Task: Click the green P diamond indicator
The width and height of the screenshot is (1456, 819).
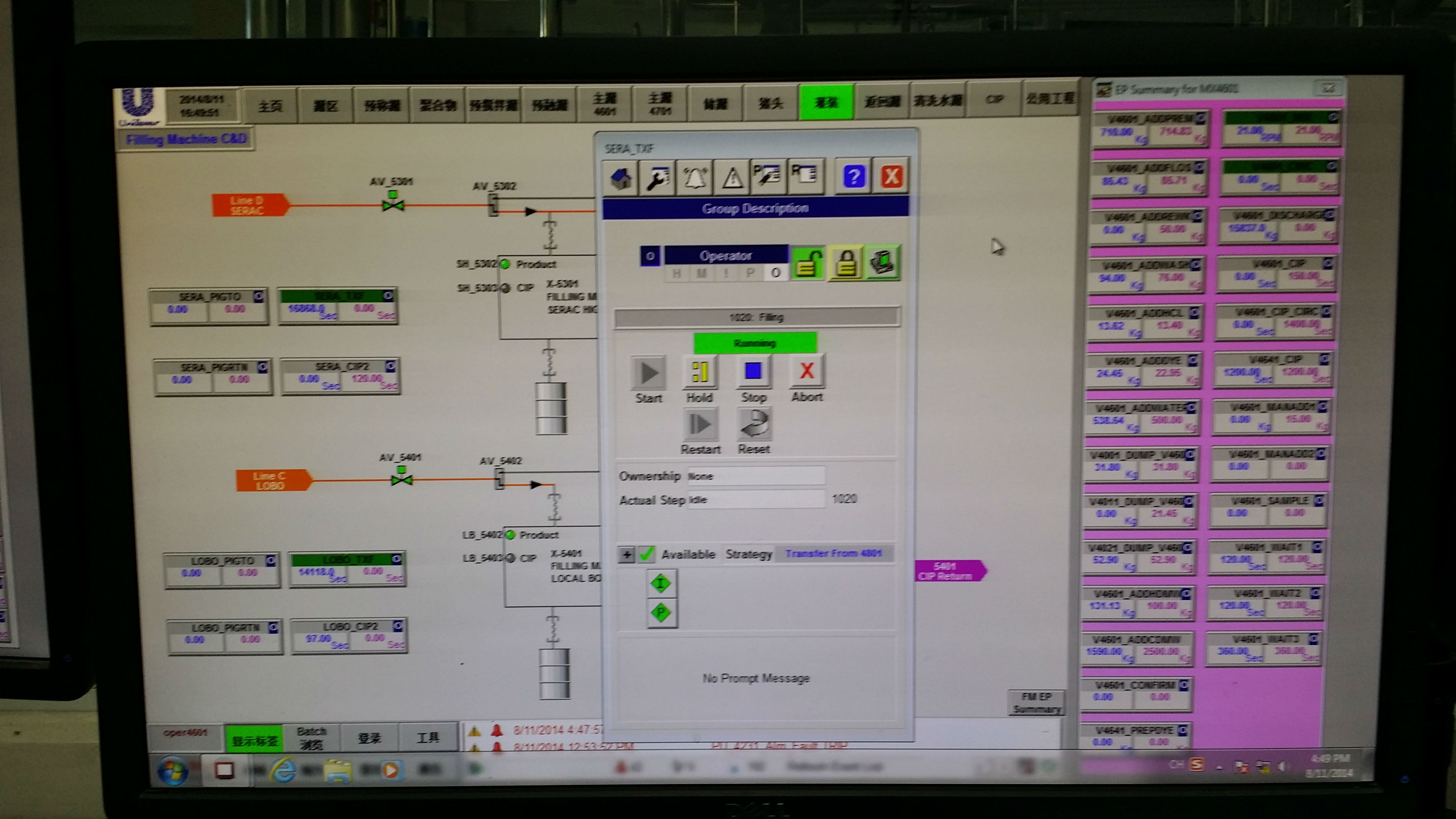Action: [661, 613]
